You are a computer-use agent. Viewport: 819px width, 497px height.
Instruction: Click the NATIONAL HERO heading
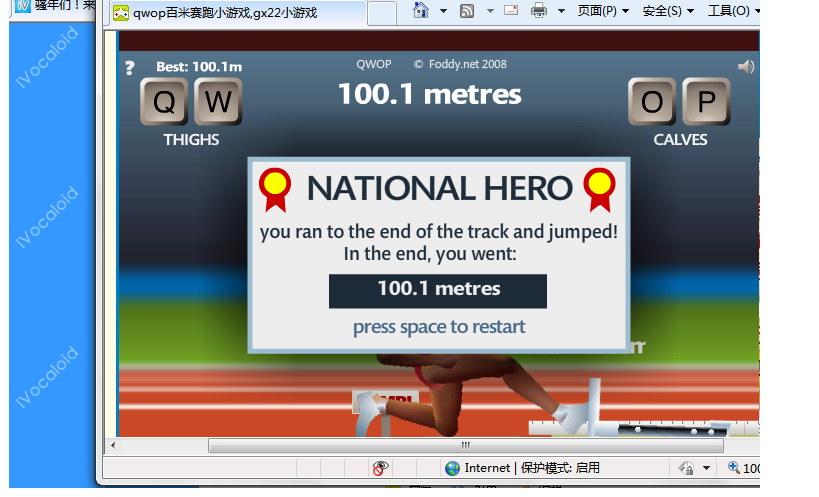click(439, 188)
